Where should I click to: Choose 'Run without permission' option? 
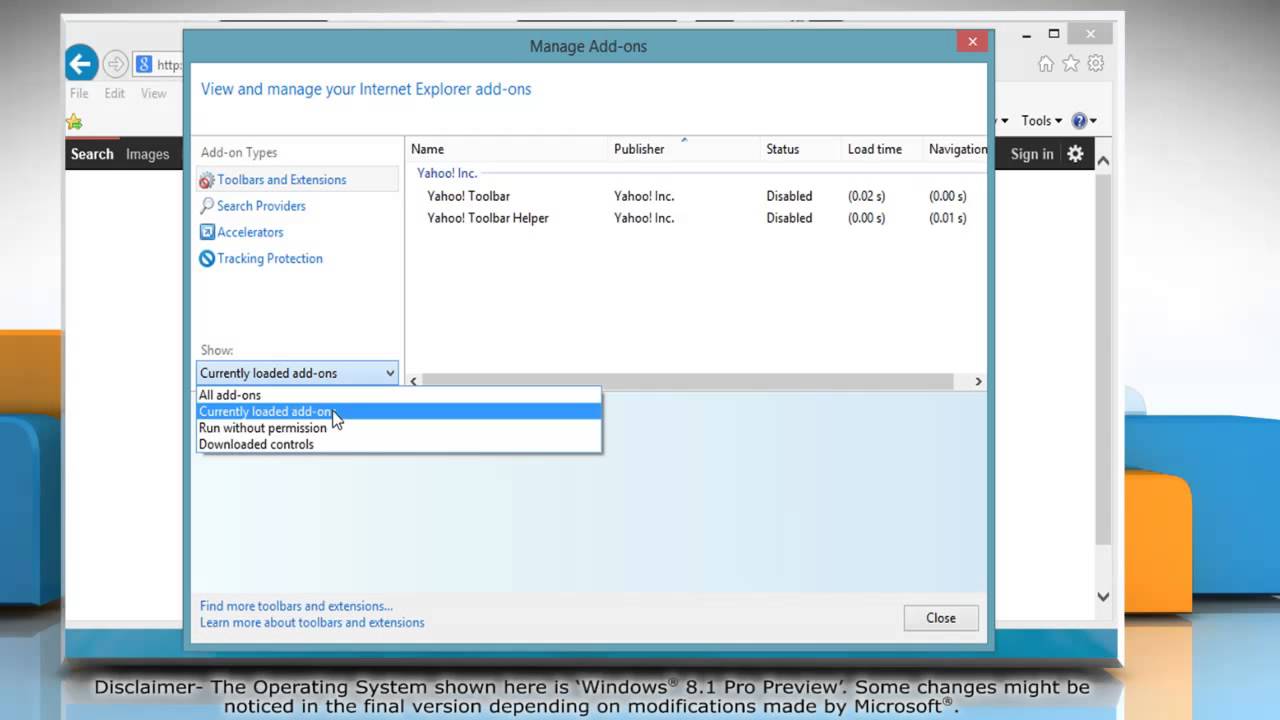tap(262, 428)
